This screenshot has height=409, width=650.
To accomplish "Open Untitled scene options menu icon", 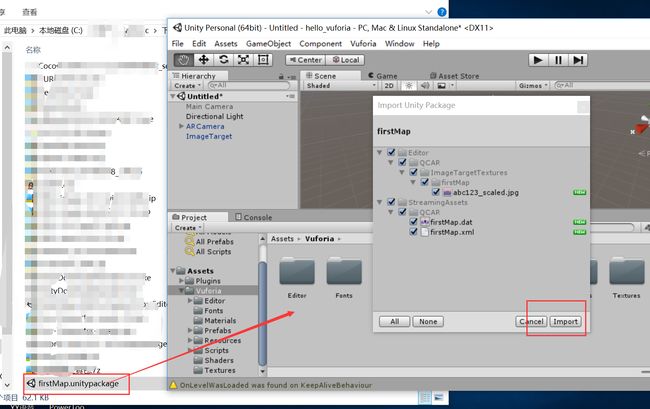I will click(x=290, y=96).
